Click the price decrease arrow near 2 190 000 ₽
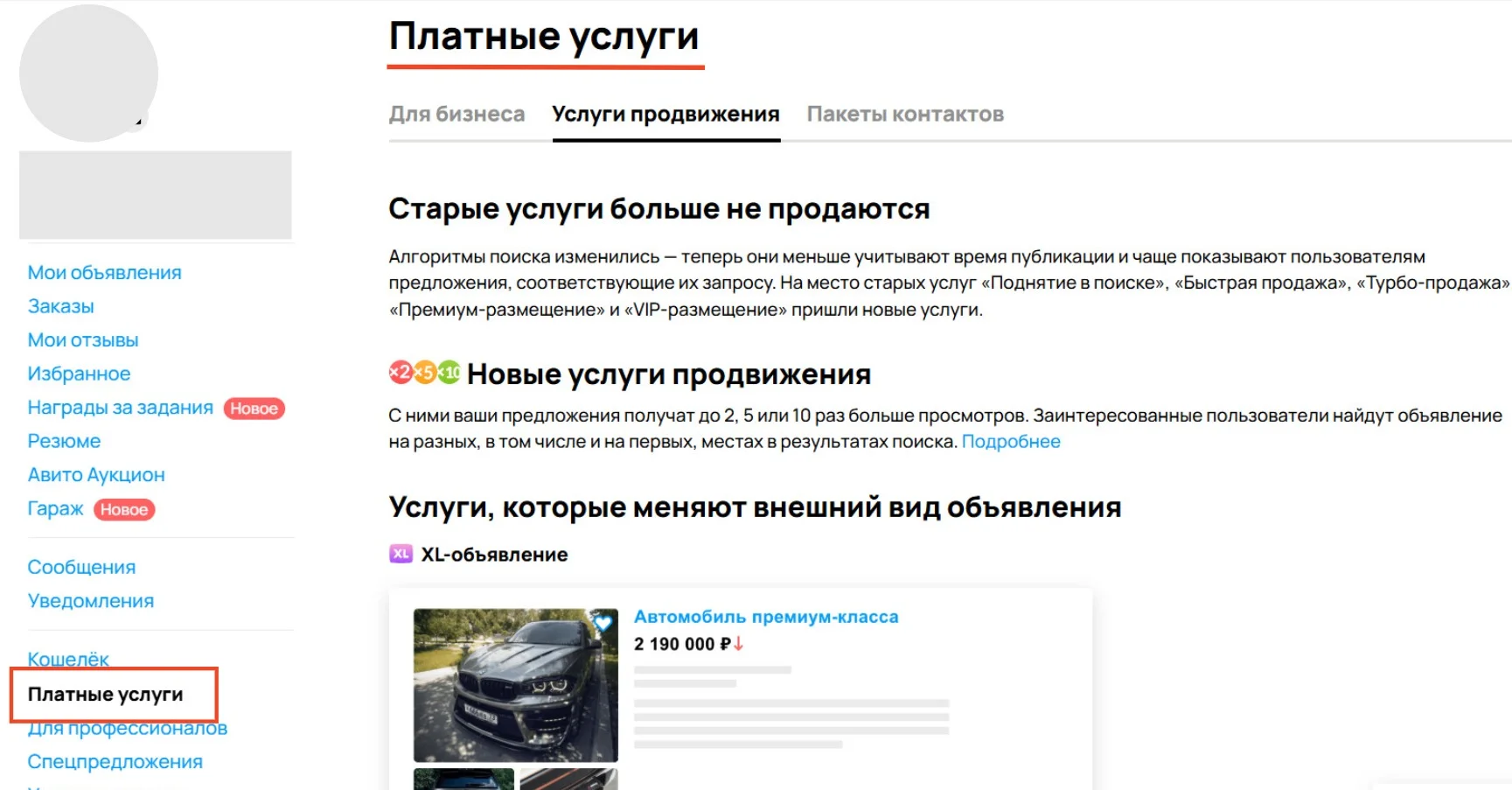Image resolution: width=1512 pixels, height=790 pixels. 739,644
